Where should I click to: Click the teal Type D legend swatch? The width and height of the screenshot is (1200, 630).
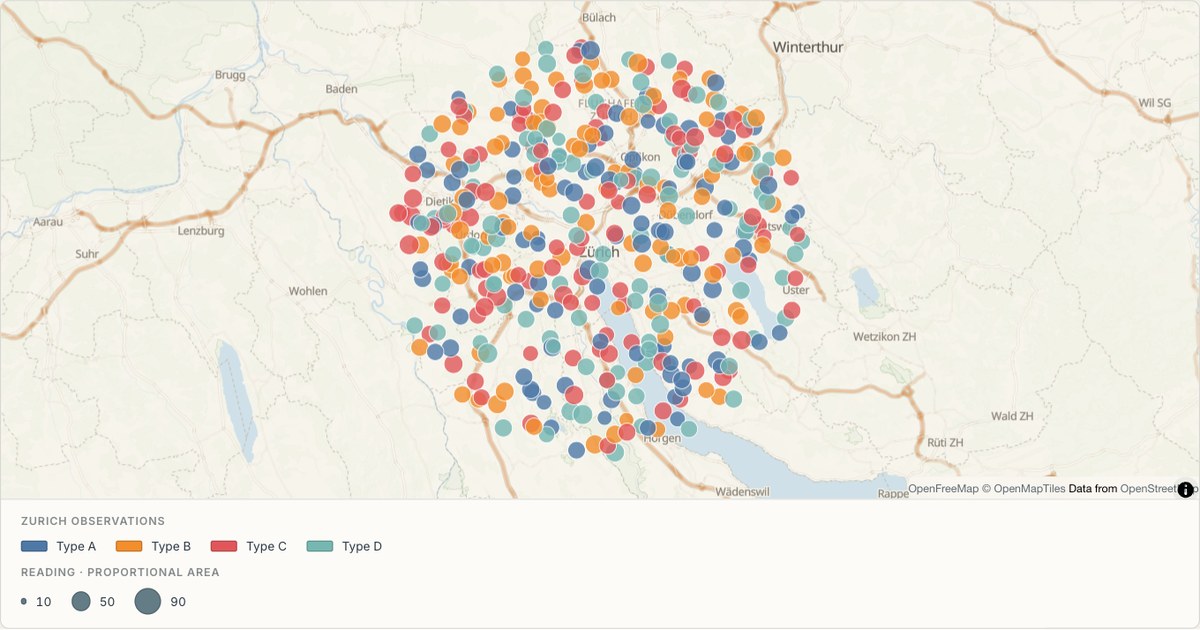click(x=319, y=546)
